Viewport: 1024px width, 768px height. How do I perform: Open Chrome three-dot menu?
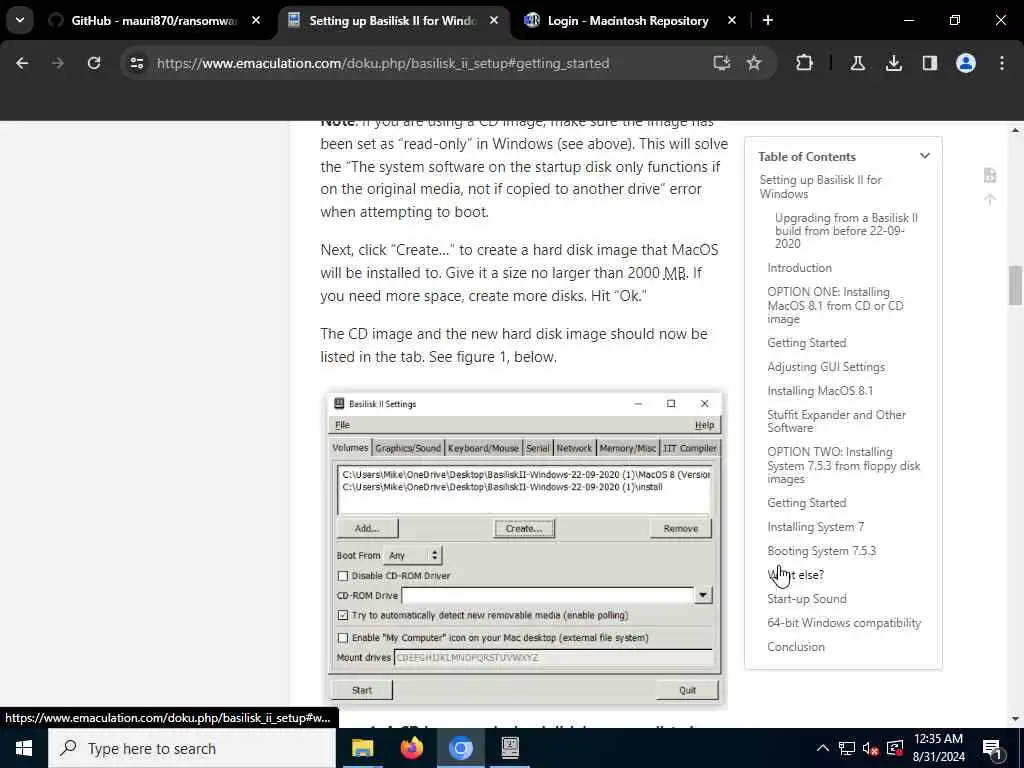tap(1002, 63)
